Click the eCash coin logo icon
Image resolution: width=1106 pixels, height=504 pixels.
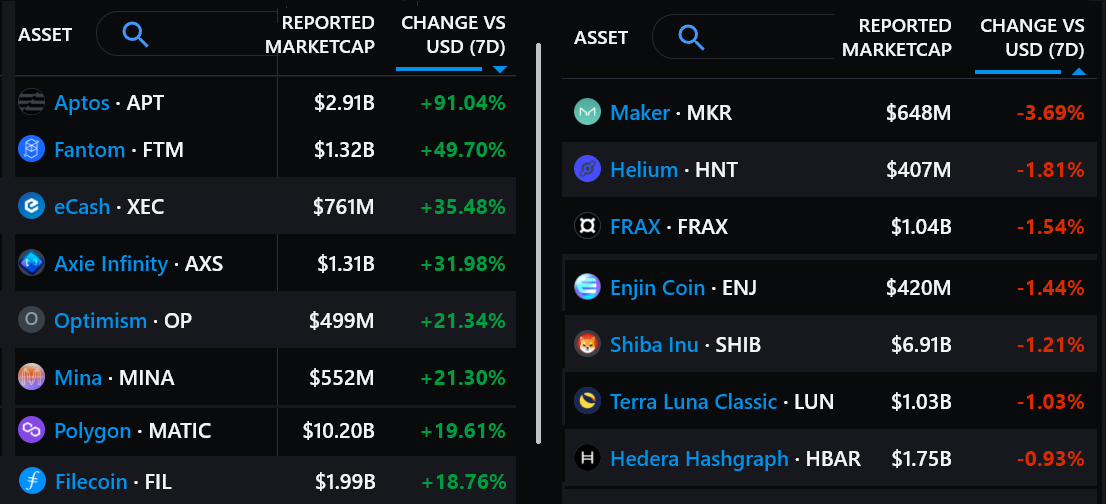[32, 206]
